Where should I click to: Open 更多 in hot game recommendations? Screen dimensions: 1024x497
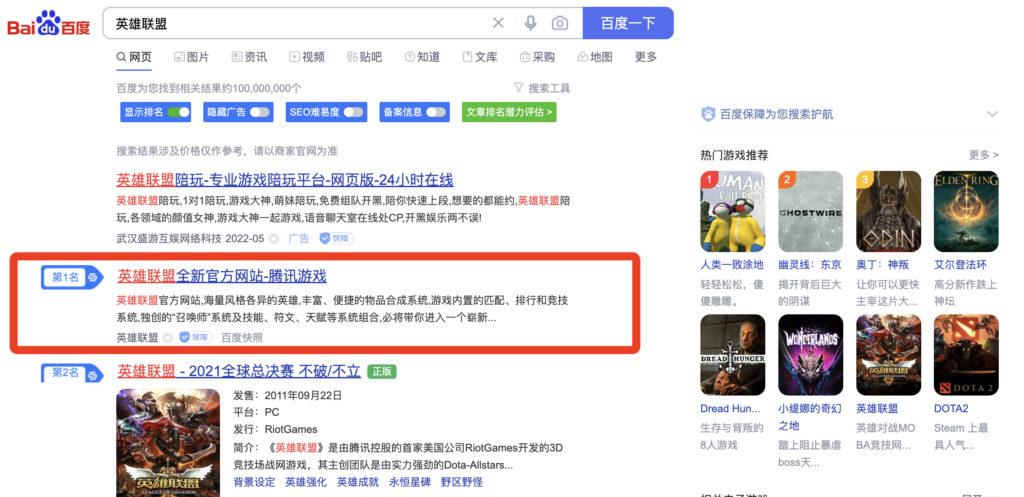pyautogui.click(x=984, y=155)
